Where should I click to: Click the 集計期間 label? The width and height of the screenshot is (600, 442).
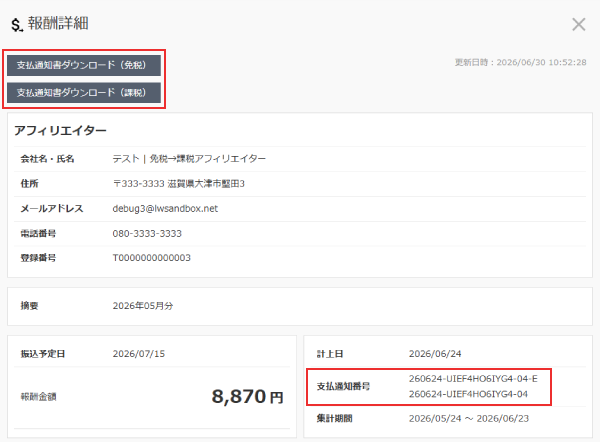[x=334, y=419]
